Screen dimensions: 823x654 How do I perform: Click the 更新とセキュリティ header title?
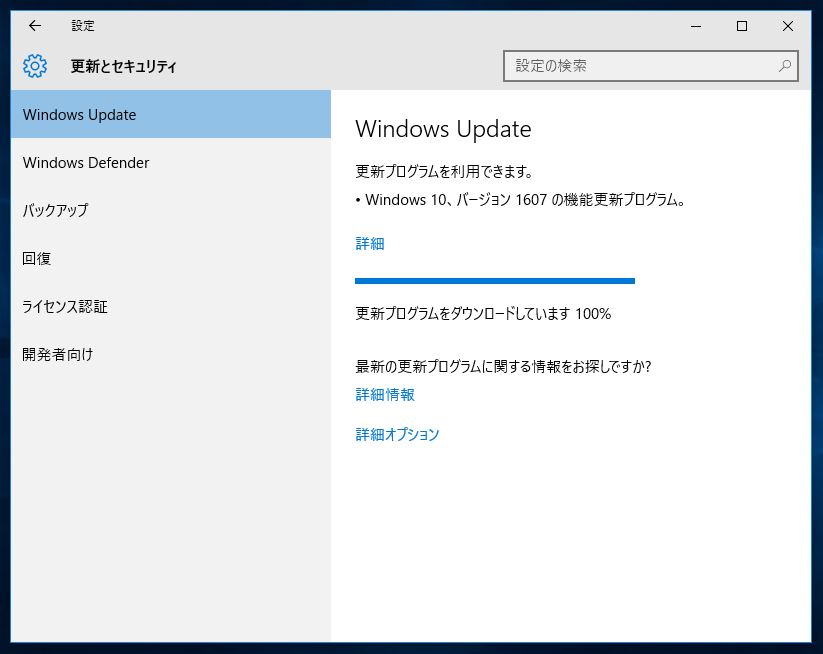coord(123,66)
